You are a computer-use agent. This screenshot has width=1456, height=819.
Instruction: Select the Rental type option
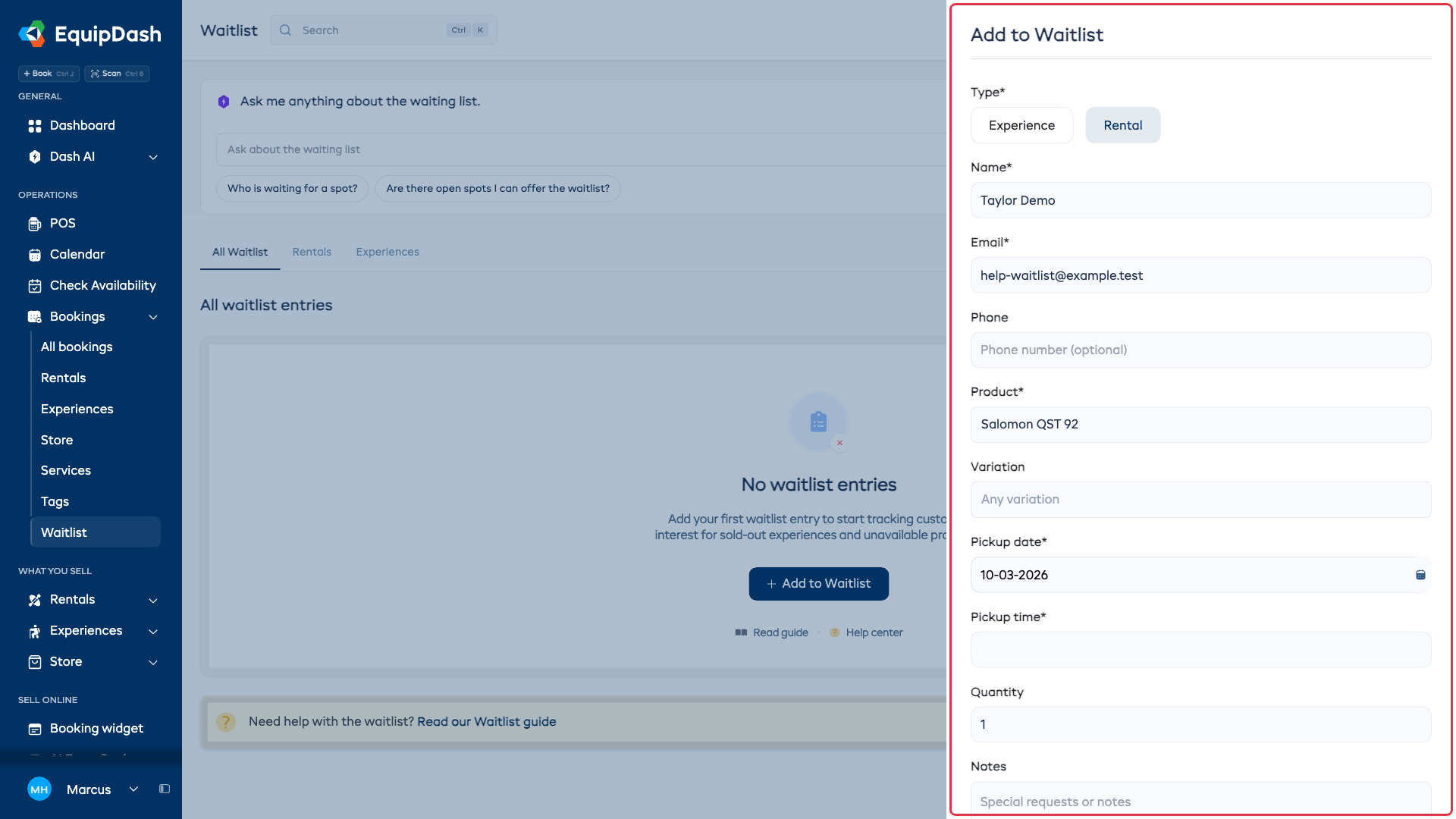click(x=1122, y=125)
